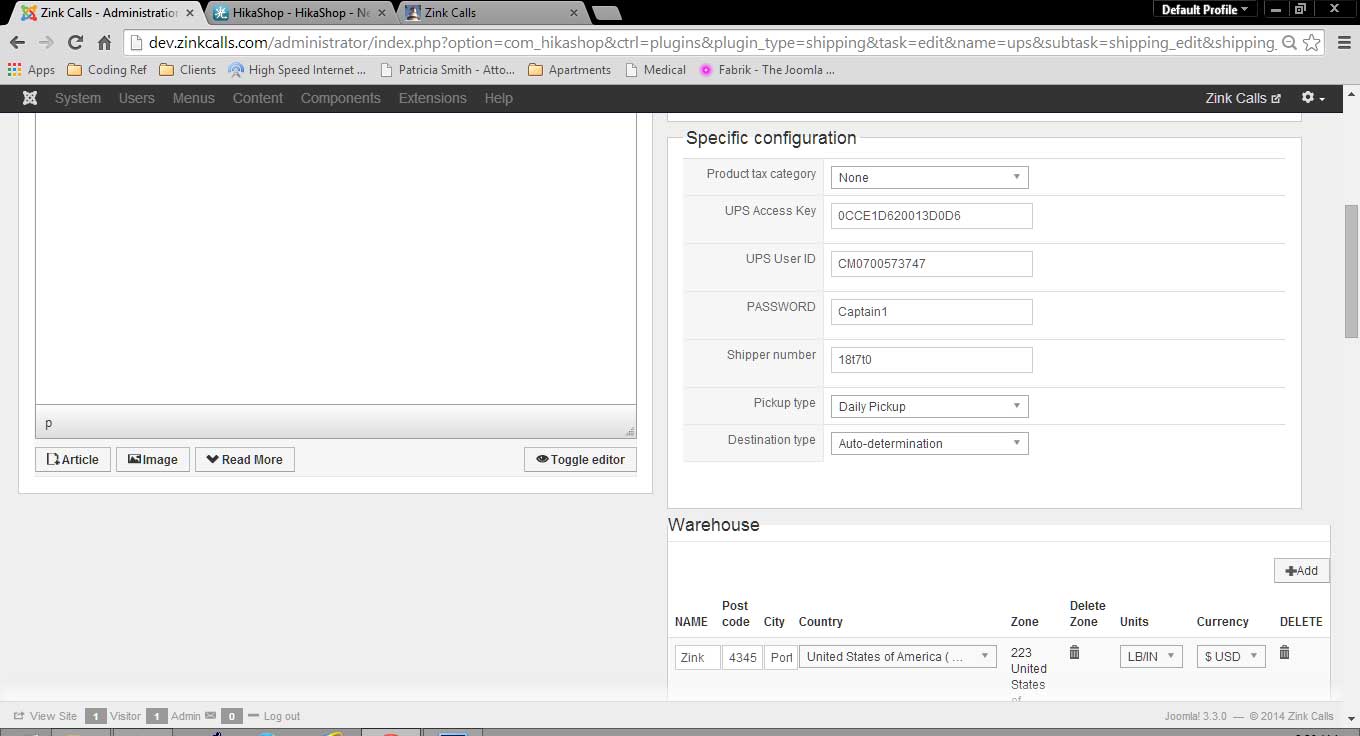Go back to the previous page
The image size is (1360, 736).
17,43
